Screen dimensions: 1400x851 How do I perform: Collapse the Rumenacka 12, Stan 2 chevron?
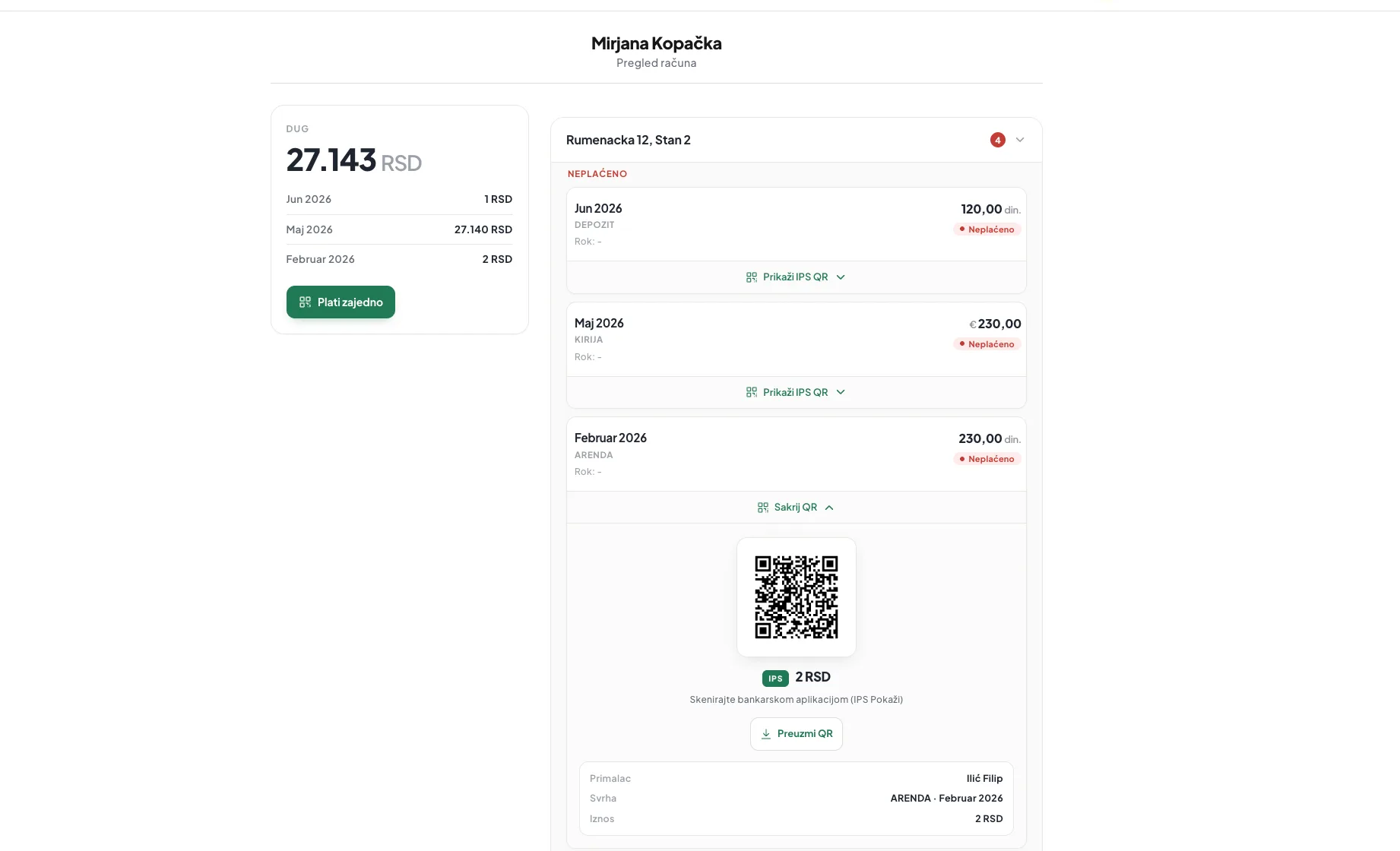pyautogui.click(x=1020, y=140)
